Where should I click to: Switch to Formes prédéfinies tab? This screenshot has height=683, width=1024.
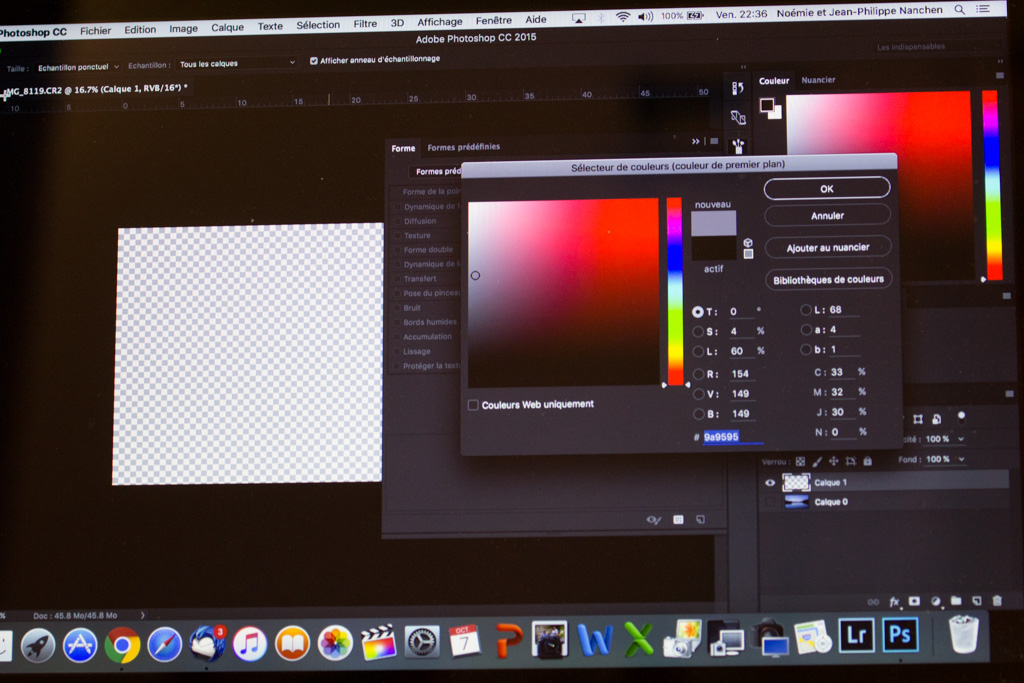click(x=464, y=147)
